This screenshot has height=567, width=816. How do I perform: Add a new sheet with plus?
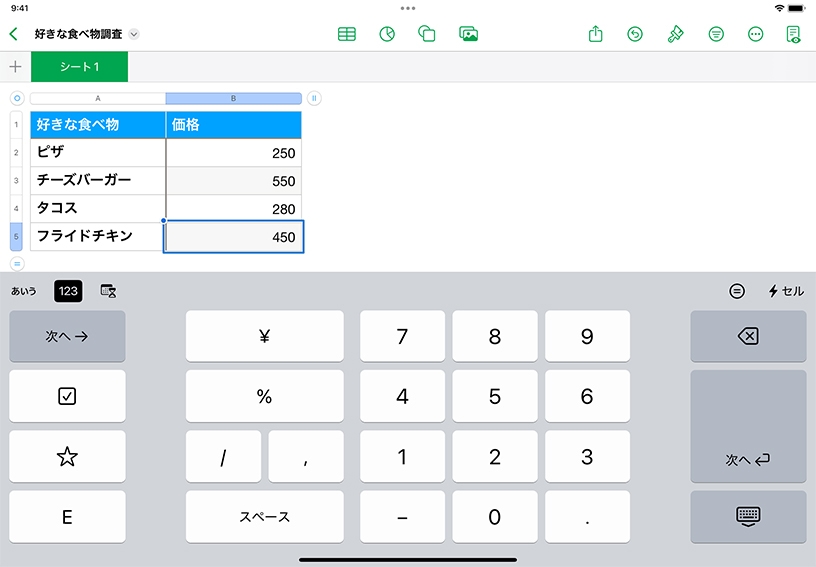pos(15,67)
